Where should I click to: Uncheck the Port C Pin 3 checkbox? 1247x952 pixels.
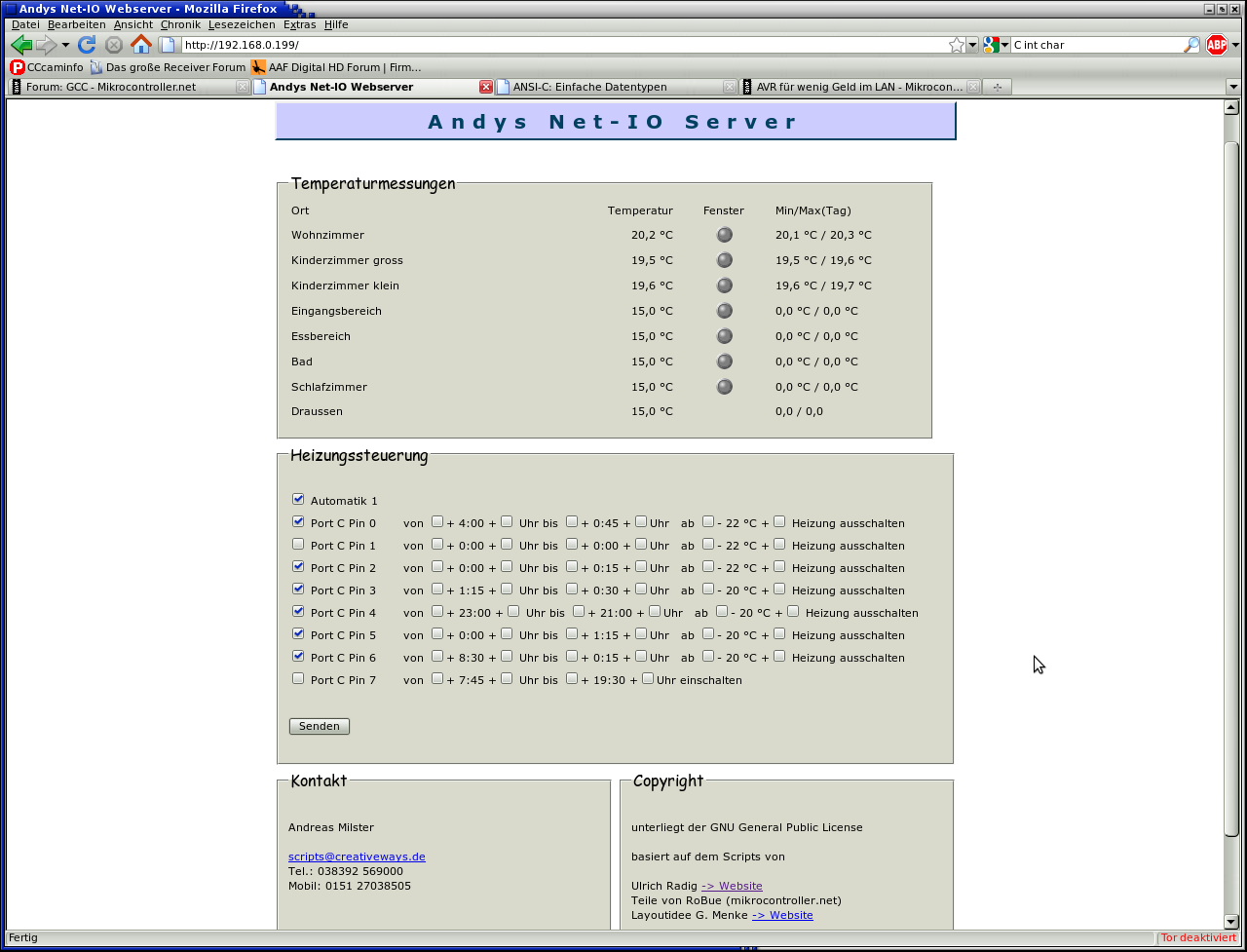click(298, 589)
